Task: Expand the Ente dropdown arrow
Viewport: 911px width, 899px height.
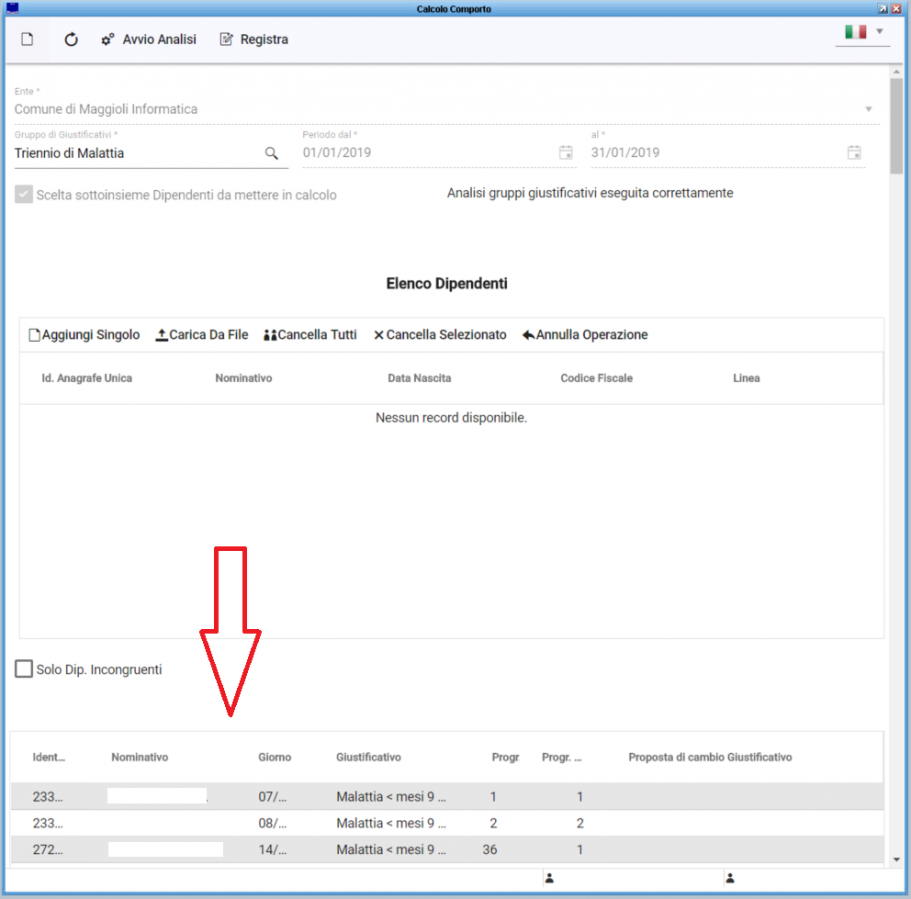Action: click(869, 109)
